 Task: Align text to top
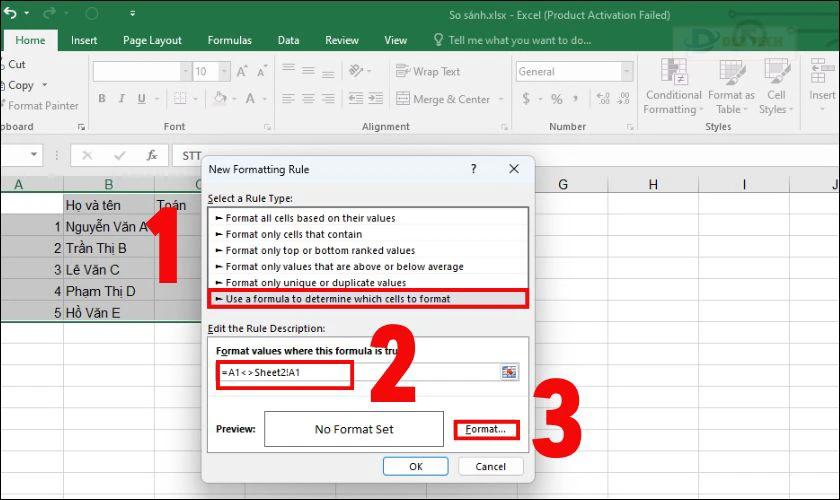288,69
